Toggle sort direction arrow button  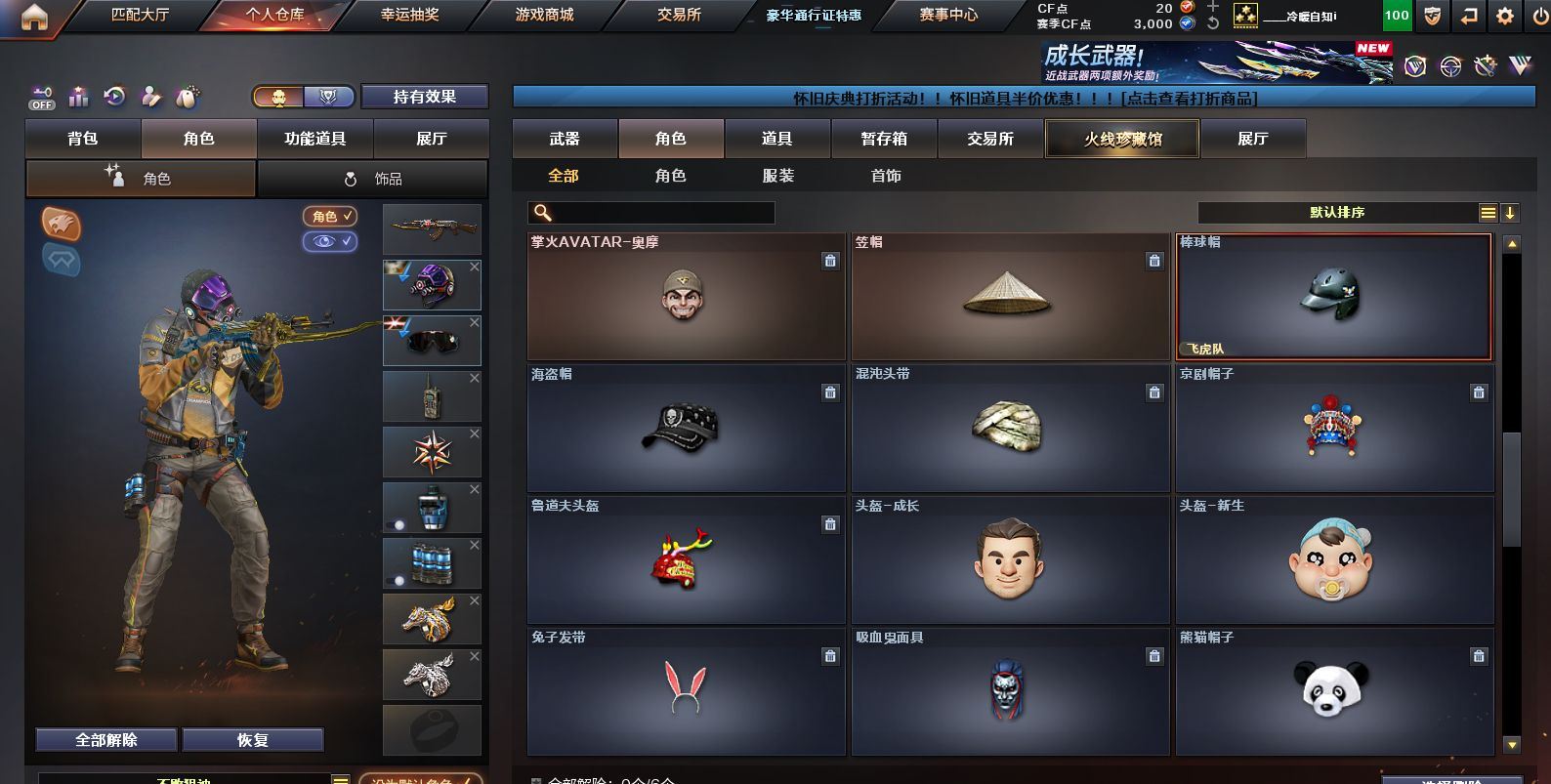pyautogui.click(x=1509, y=213)
